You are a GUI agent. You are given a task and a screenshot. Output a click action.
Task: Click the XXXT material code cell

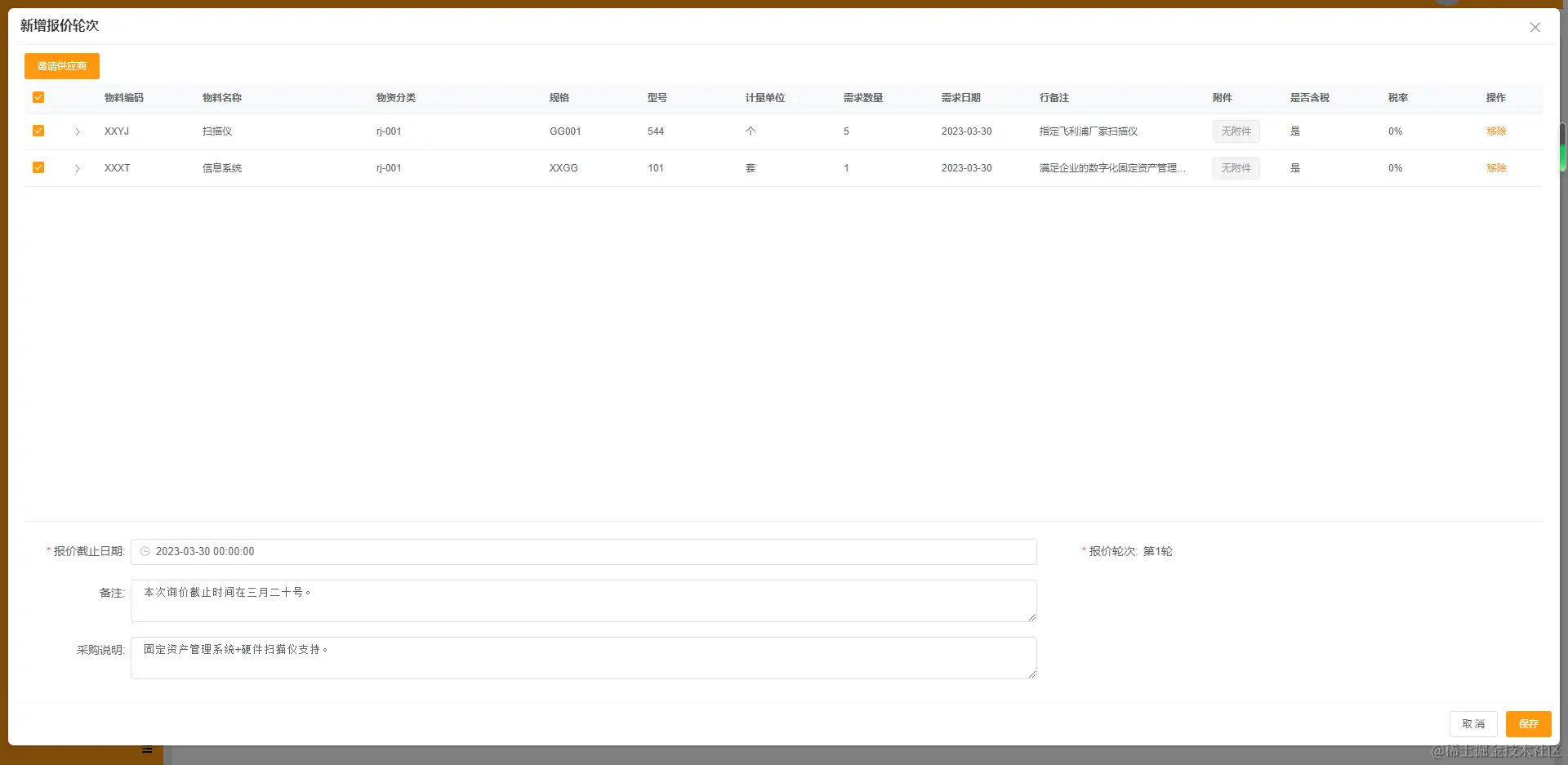pyautogui.click(x=117, y=168)
